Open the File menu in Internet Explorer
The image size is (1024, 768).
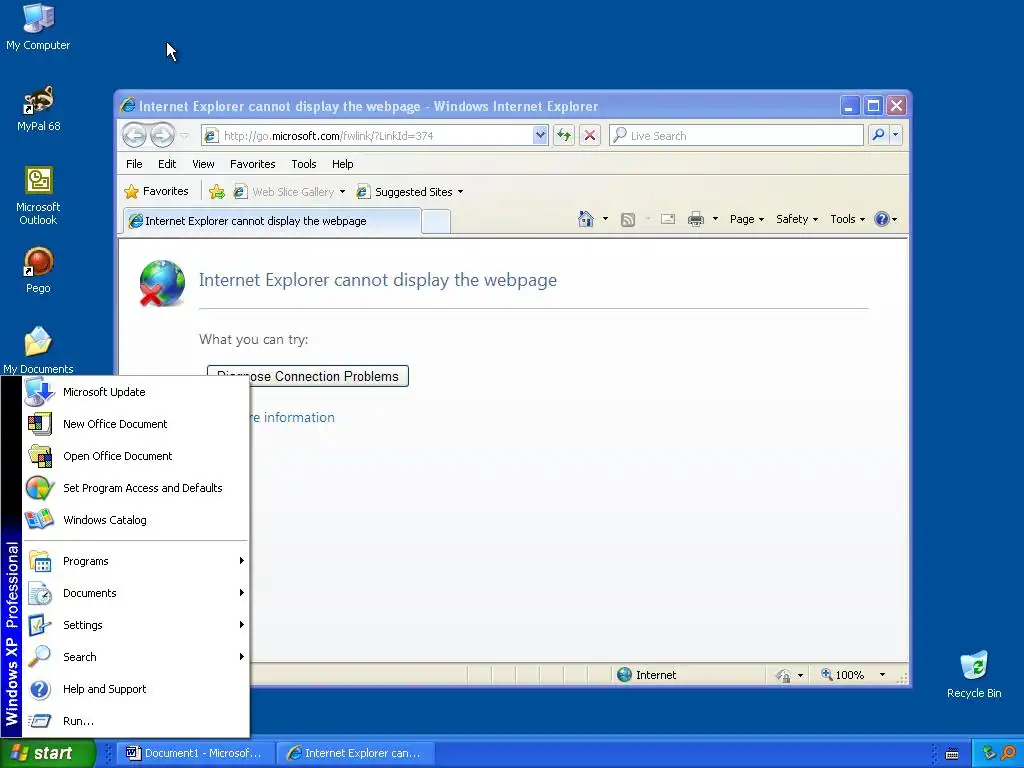134,164
